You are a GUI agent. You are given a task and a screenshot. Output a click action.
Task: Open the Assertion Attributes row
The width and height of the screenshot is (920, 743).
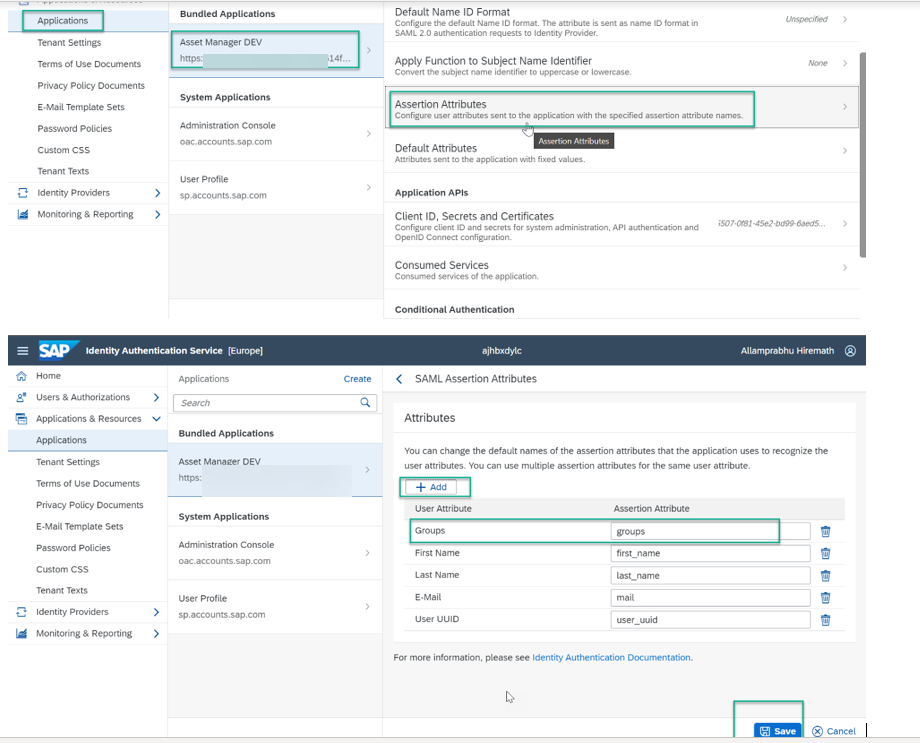click(x=621, y=108)
